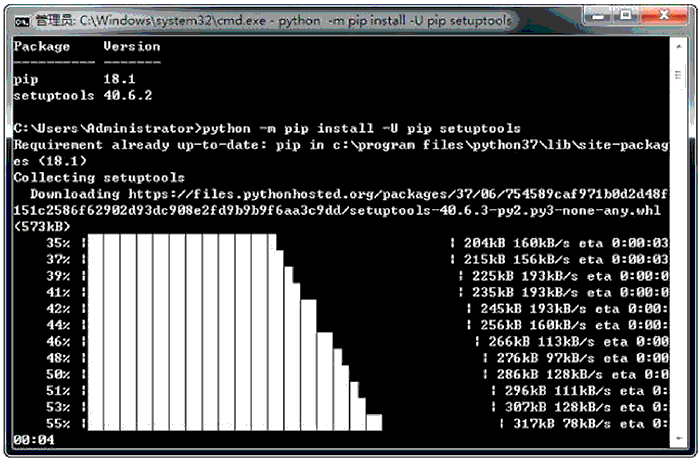Click the '266kB 113kB/s' status text
Image resolution: width=700 pixels, height=459 pixels.
541,342
